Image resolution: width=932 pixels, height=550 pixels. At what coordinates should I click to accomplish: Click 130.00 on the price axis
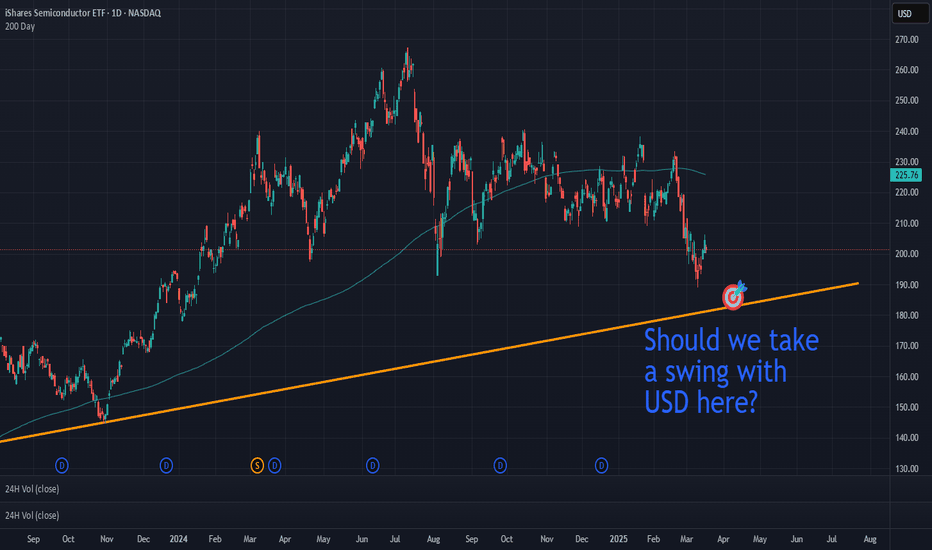[x=906, y=469]
